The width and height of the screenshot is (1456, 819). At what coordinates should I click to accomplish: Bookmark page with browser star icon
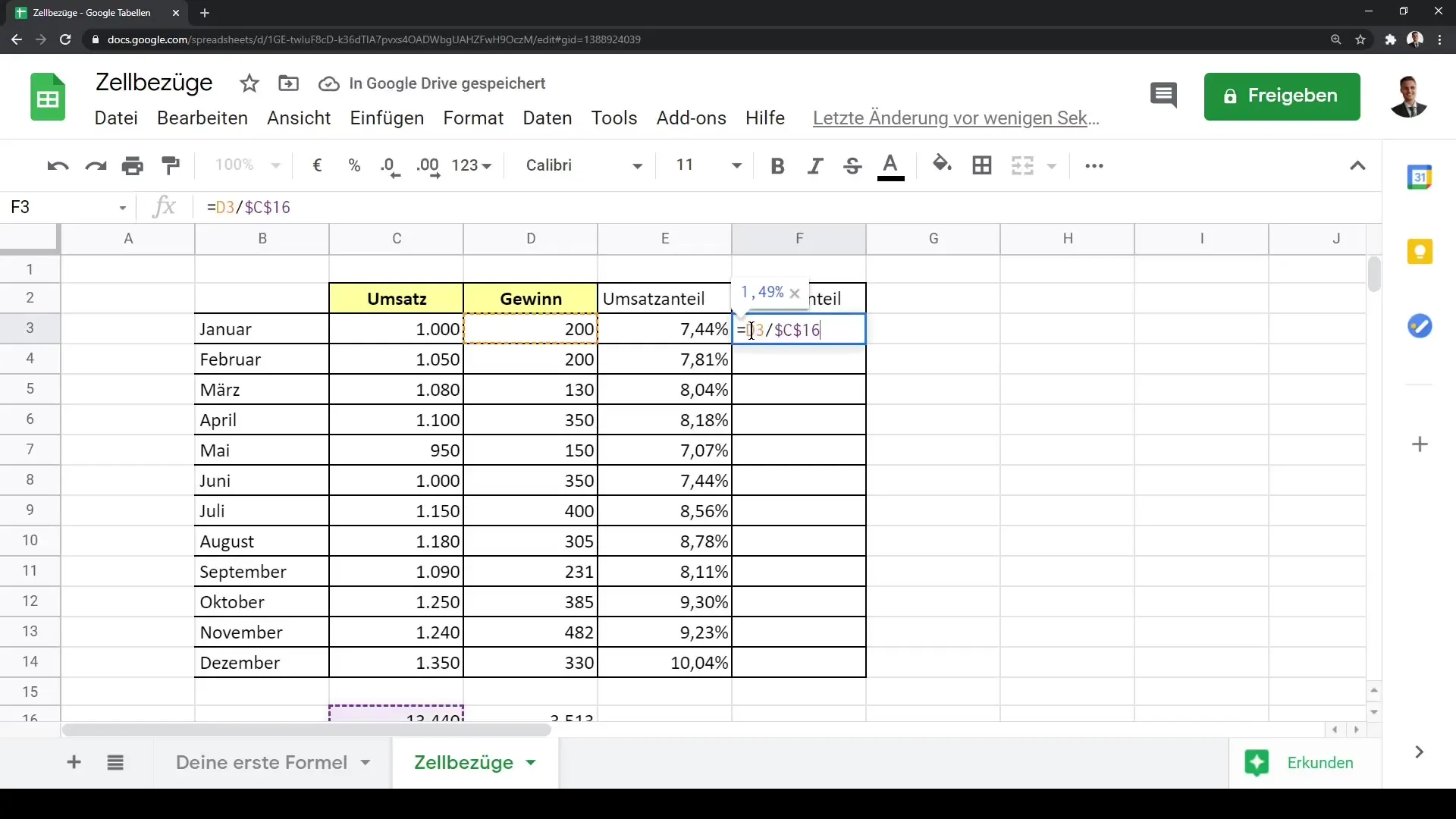1360,39
